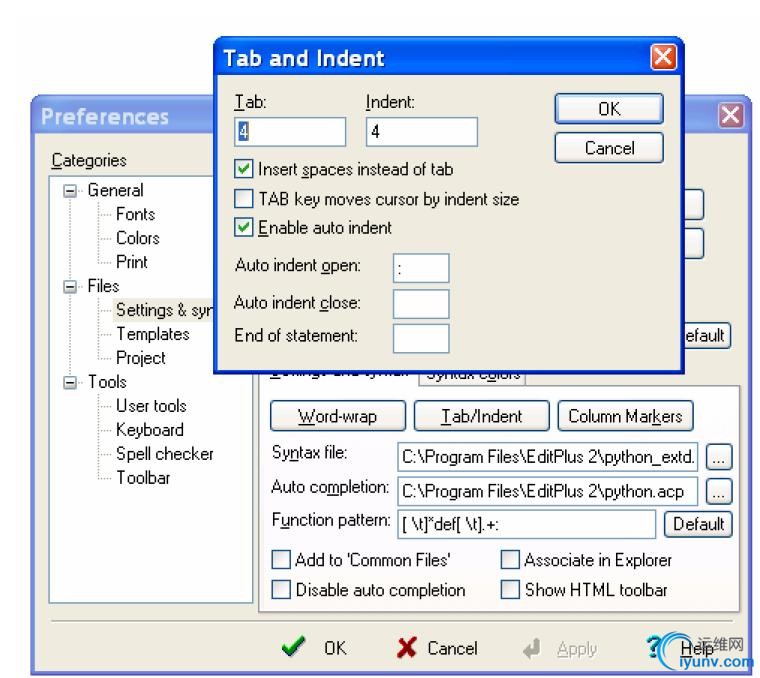This screenshot has height=678, width=760.
Task: Click the Function pattern field
Action: (x=526, y=524)
